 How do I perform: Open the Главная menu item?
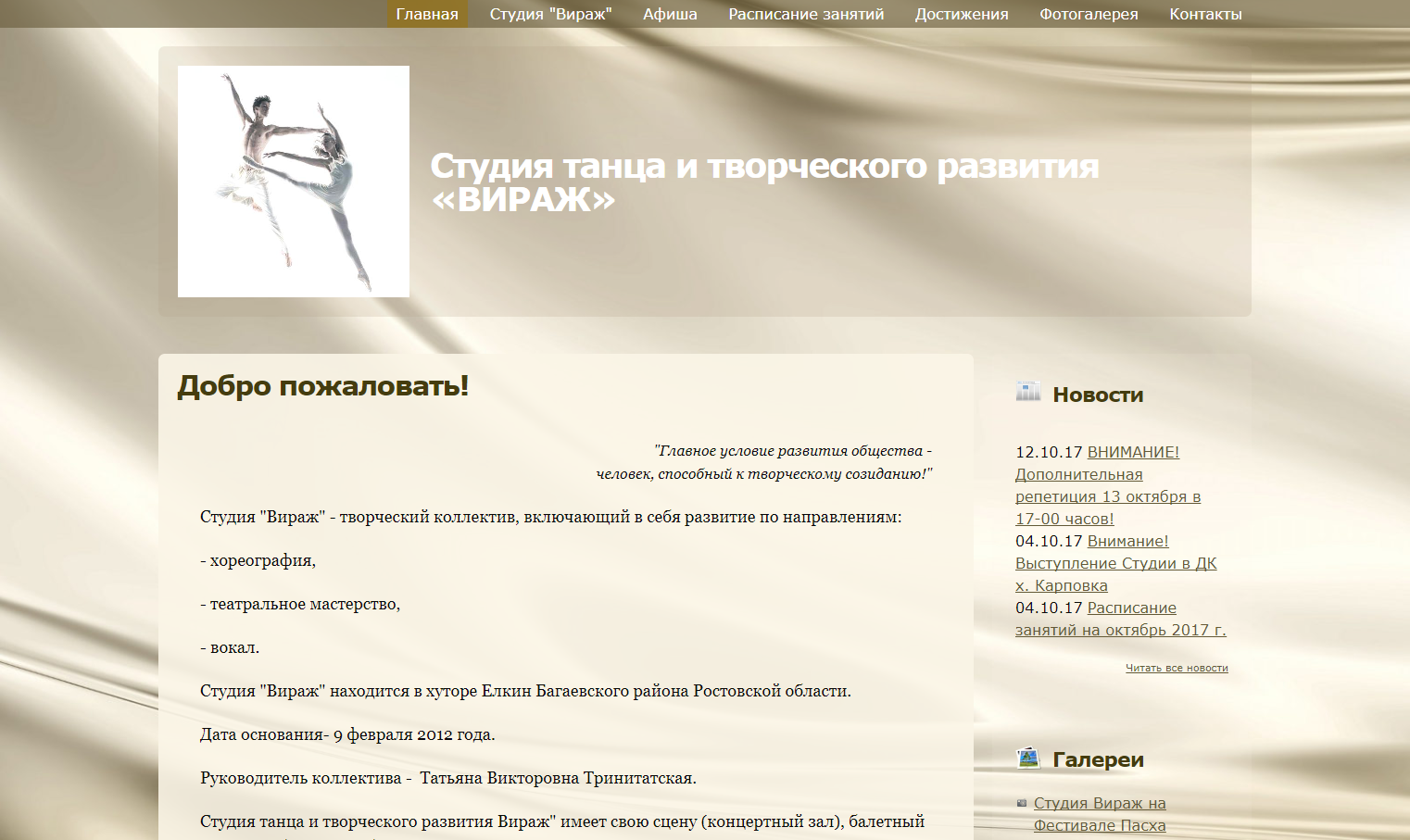[x=427, y=14]
